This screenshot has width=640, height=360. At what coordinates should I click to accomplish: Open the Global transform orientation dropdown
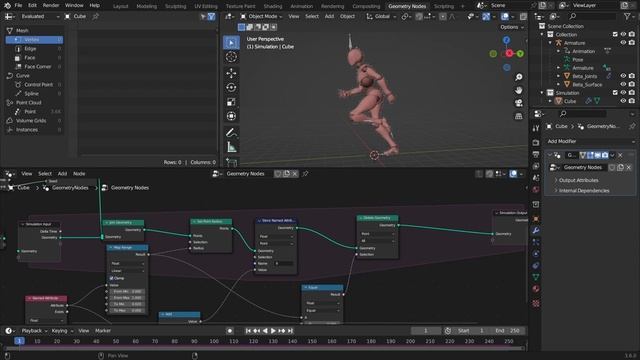tap(381, 16)
